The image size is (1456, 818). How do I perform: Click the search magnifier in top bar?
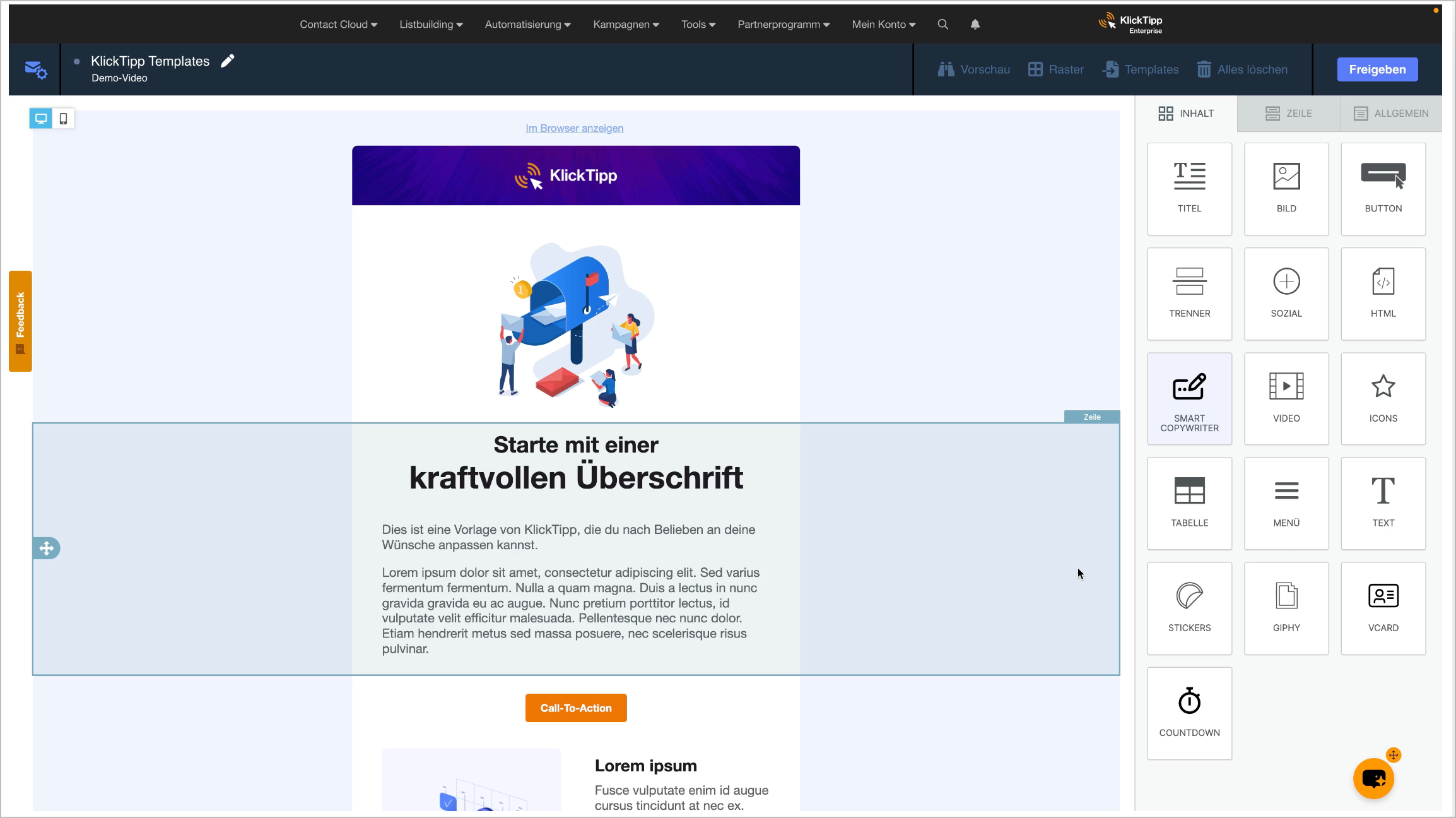point(942,25)
